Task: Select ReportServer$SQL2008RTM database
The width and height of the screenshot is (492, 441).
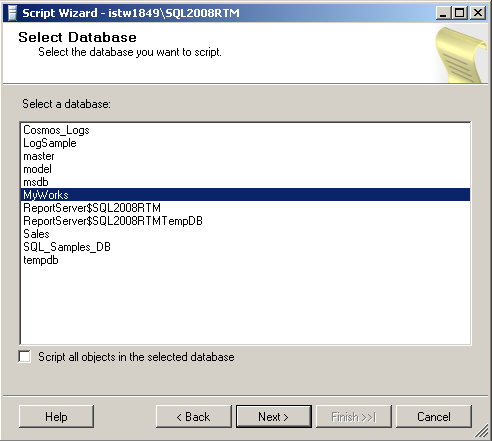Action: (245, 208)
